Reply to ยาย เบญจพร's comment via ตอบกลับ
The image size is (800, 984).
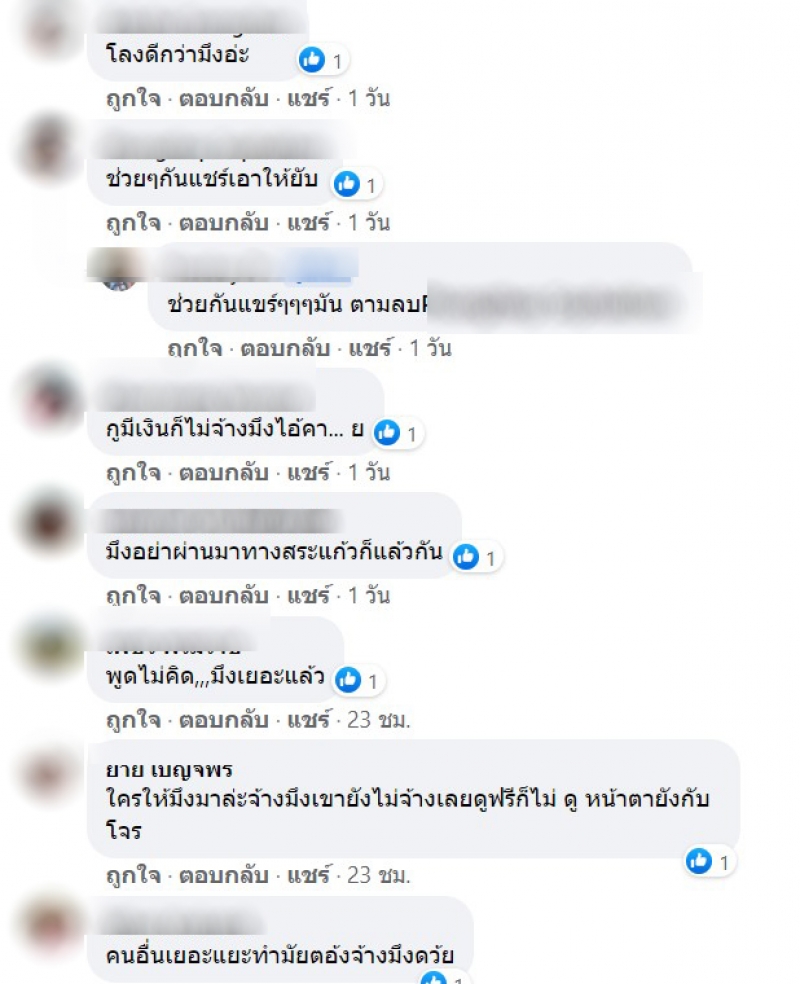224,875
